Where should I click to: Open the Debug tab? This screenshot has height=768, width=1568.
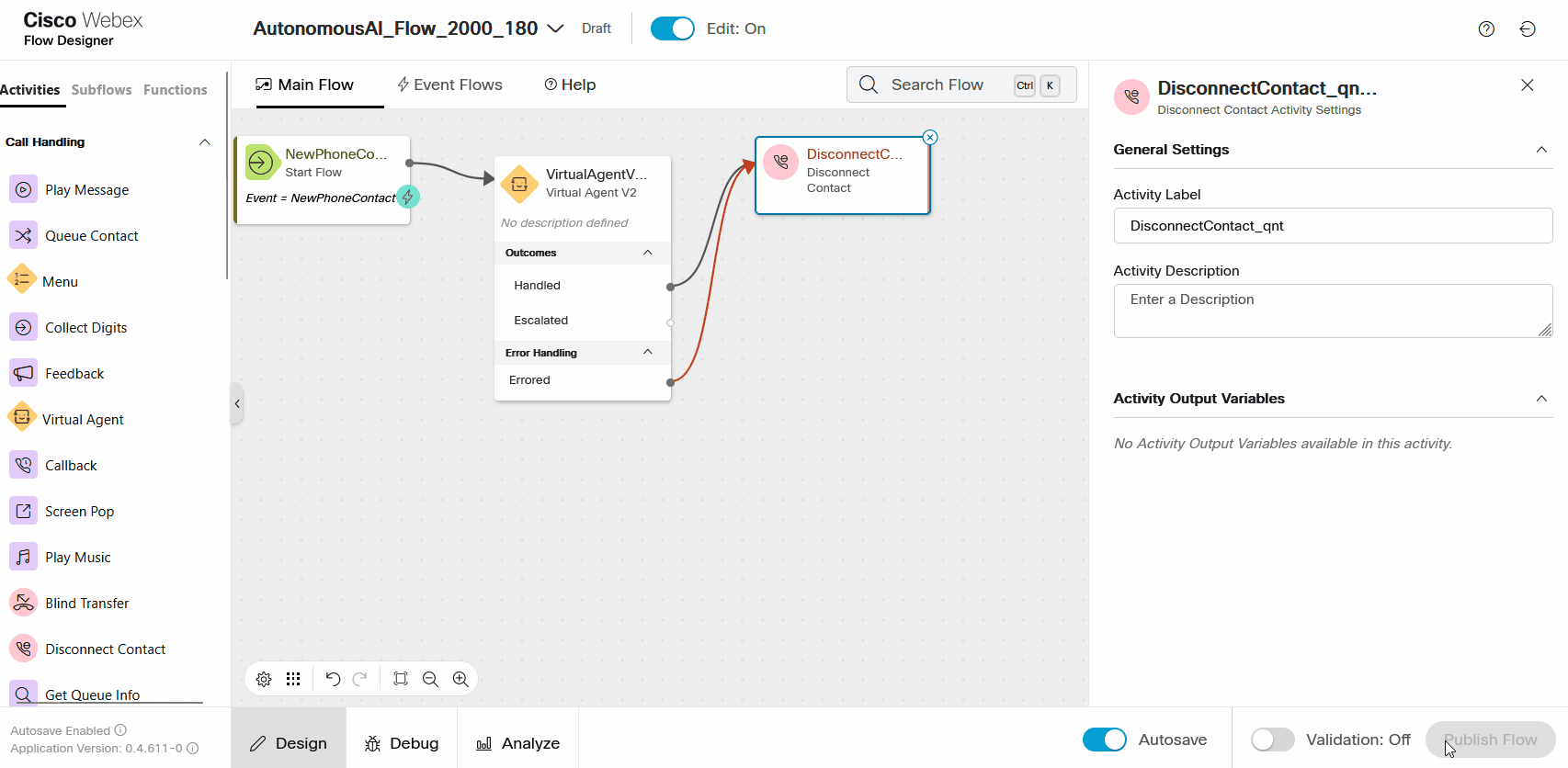click(402, 743)
